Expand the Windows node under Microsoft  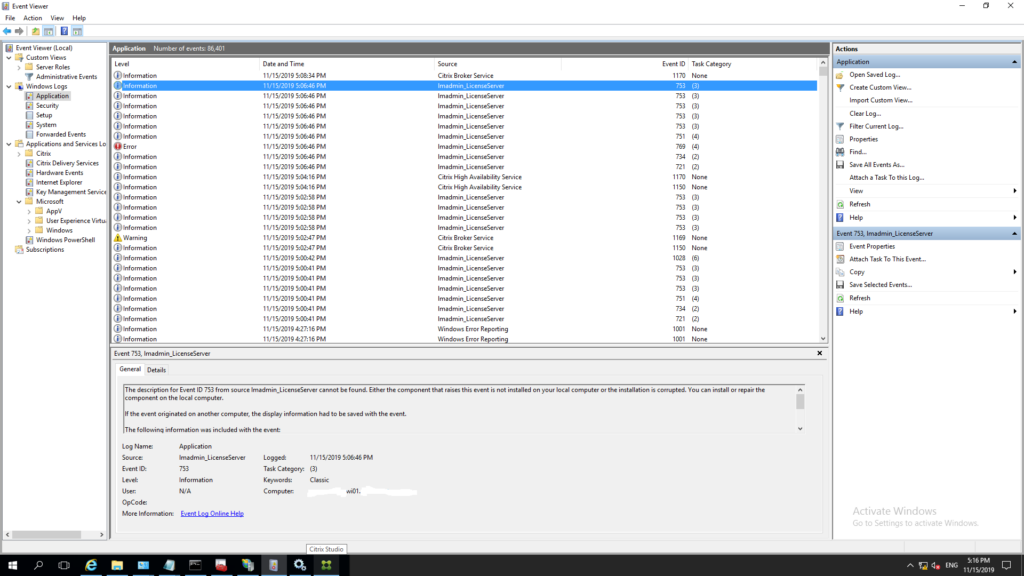(x=29, y=231)
